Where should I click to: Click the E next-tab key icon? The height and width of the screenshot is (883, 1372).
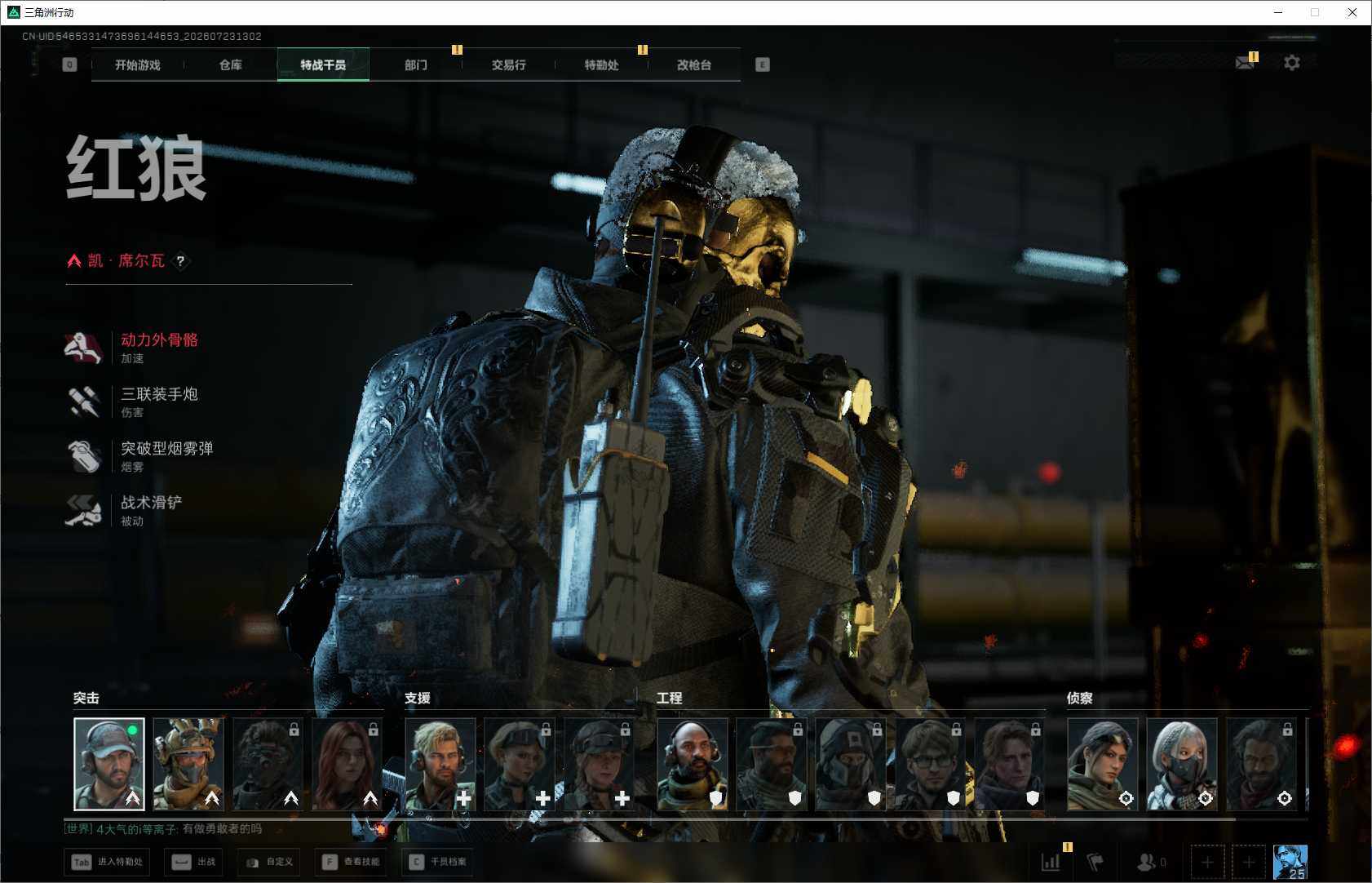point(763,64)
